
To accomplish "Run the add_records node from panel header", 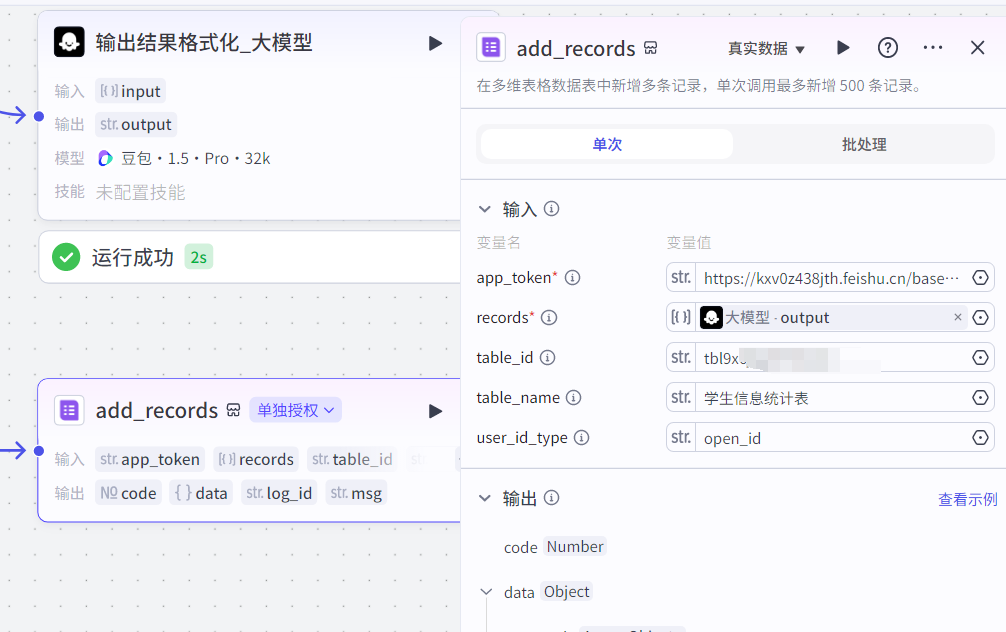I will click(843, 48).
